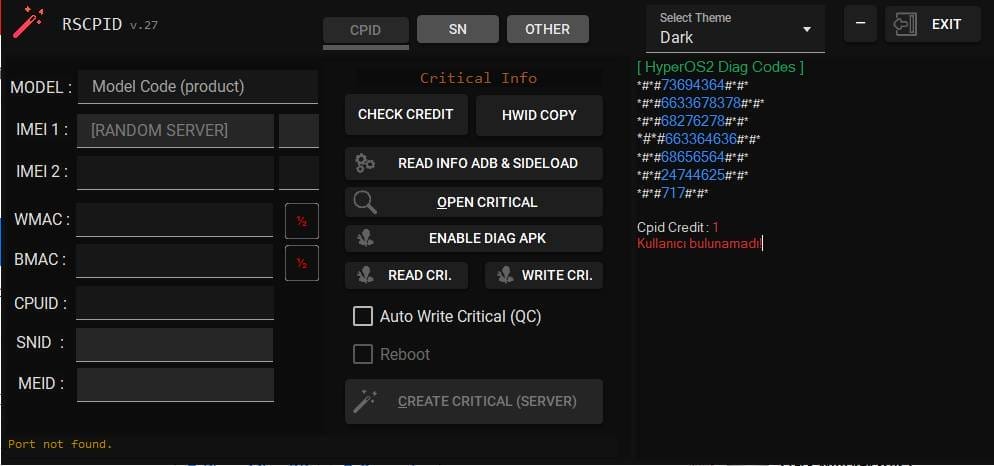
Task: Enable Auto Write Critical (QC) checkbox
Action: (363, 317)
